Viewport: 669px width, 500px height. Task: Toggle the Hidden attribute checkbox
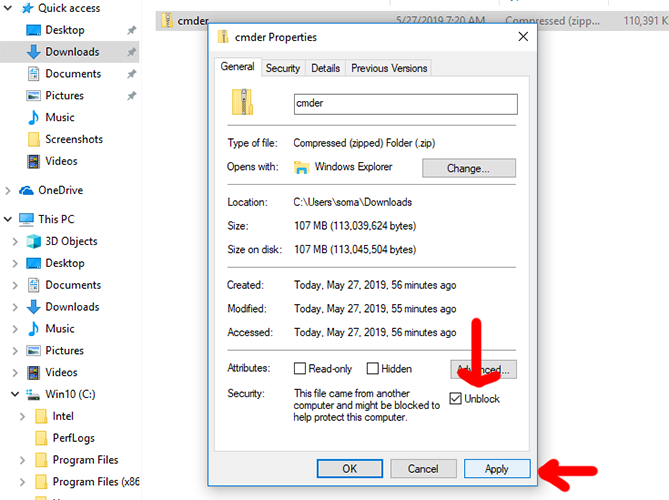(372, 369)
